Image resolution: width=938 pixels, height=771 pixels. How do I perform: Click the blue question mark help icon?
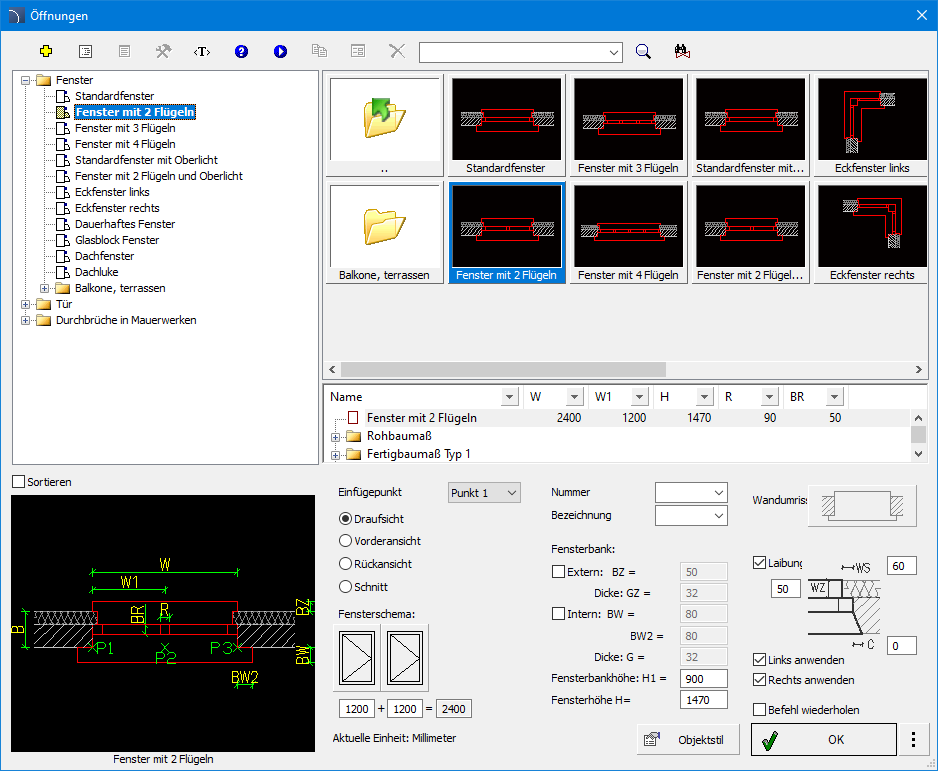coord(241,51)
